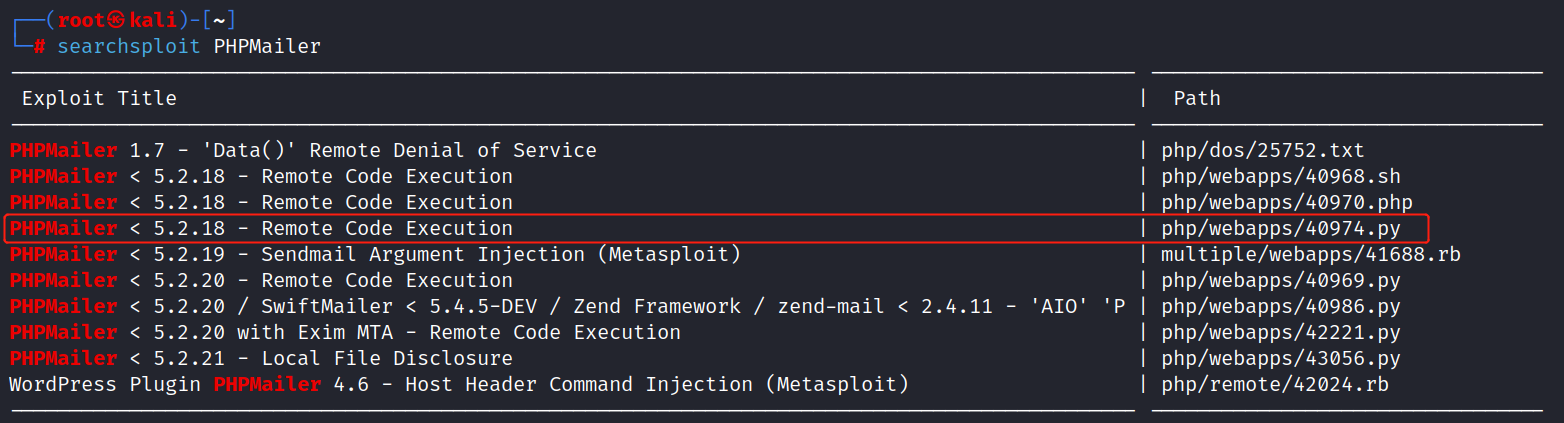Image resolution: width=1564 pixels, height=423 pixels.
Task: Click the WordPress Plugin Host Header Command Injection title
Action: pyautogui.click(x=458, y=385)
